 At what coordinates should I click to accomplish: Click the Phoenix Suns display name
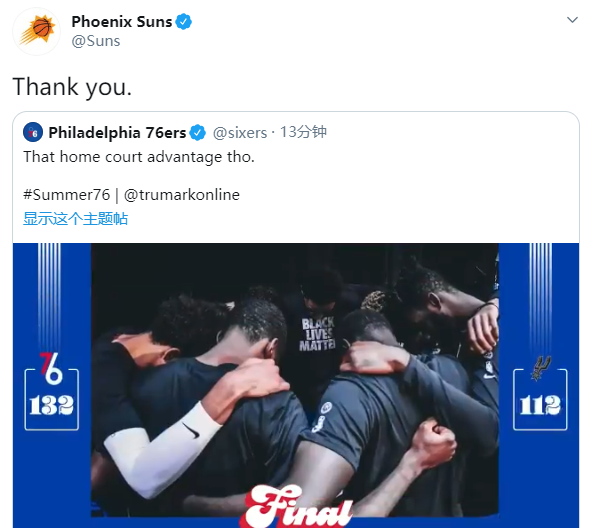tap(122, 22)
